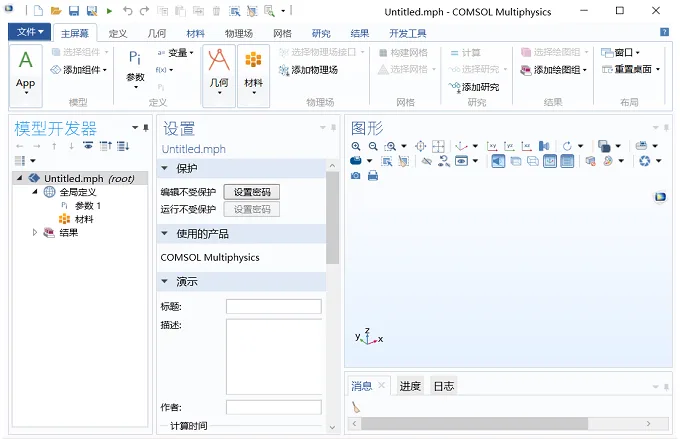Switch to the 几何 ribbon tab
This screenshot has height=439, width=680.
[x=157, y=33]
